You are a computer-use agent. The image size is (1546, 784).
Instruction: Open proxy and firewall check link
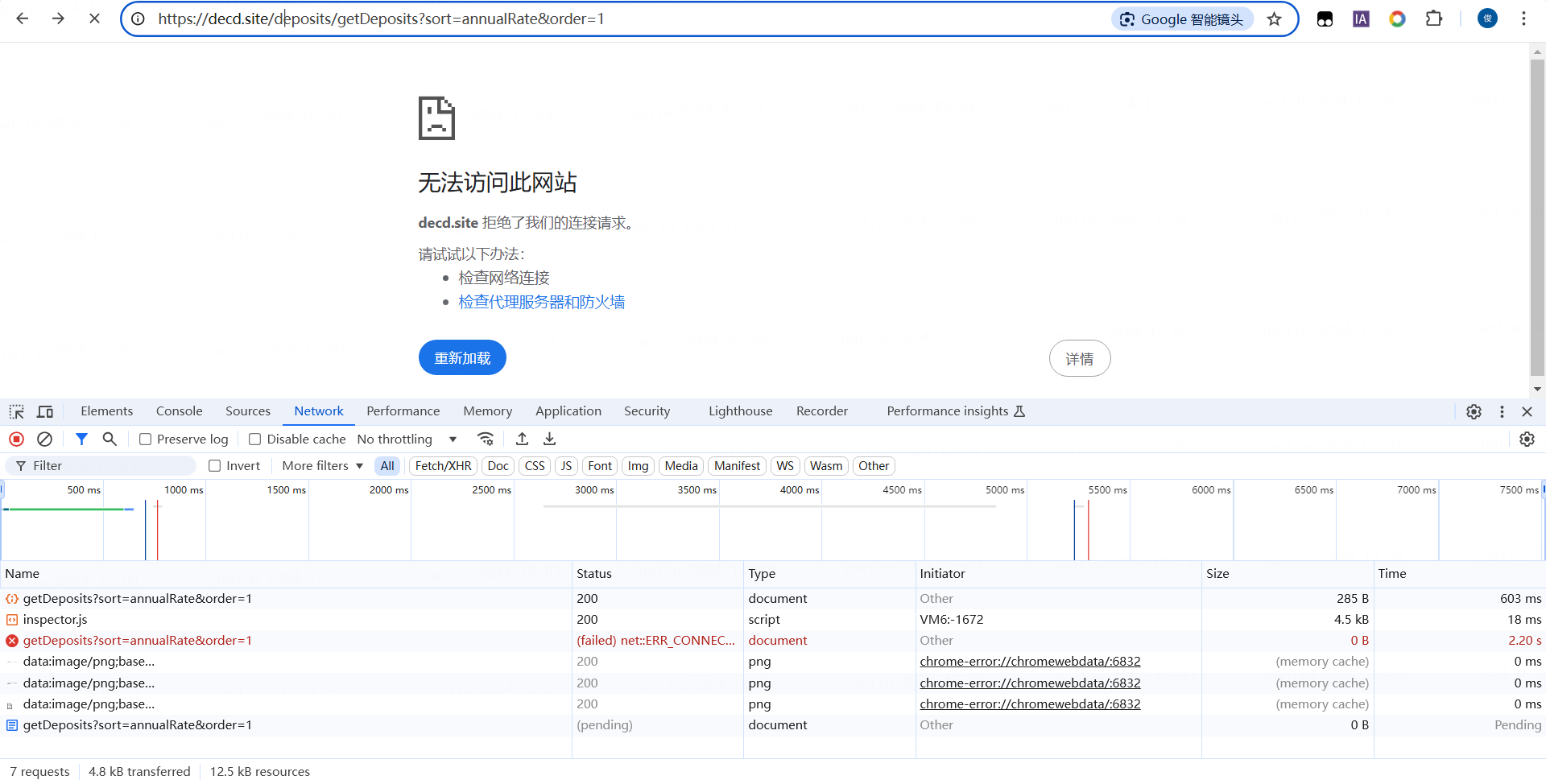click(542, 302)
